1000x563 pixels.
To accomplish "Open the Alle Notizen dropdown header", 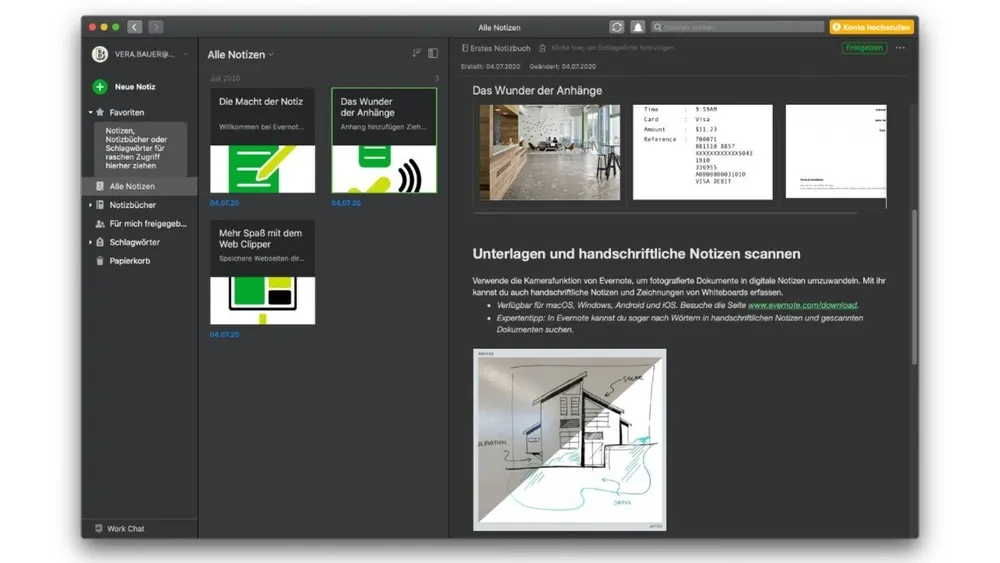I will tap(240, 55).
